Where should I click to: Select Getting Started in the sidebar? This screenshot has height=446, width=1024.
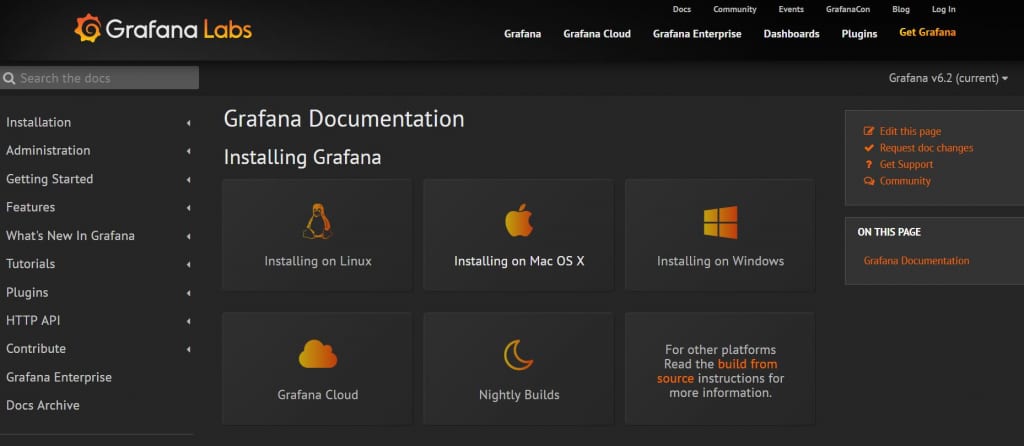point(50,179)
